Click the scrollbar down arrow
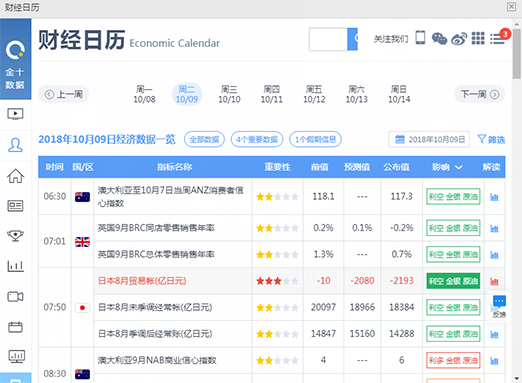Screen dimensions: 522x383 [517, 379]
